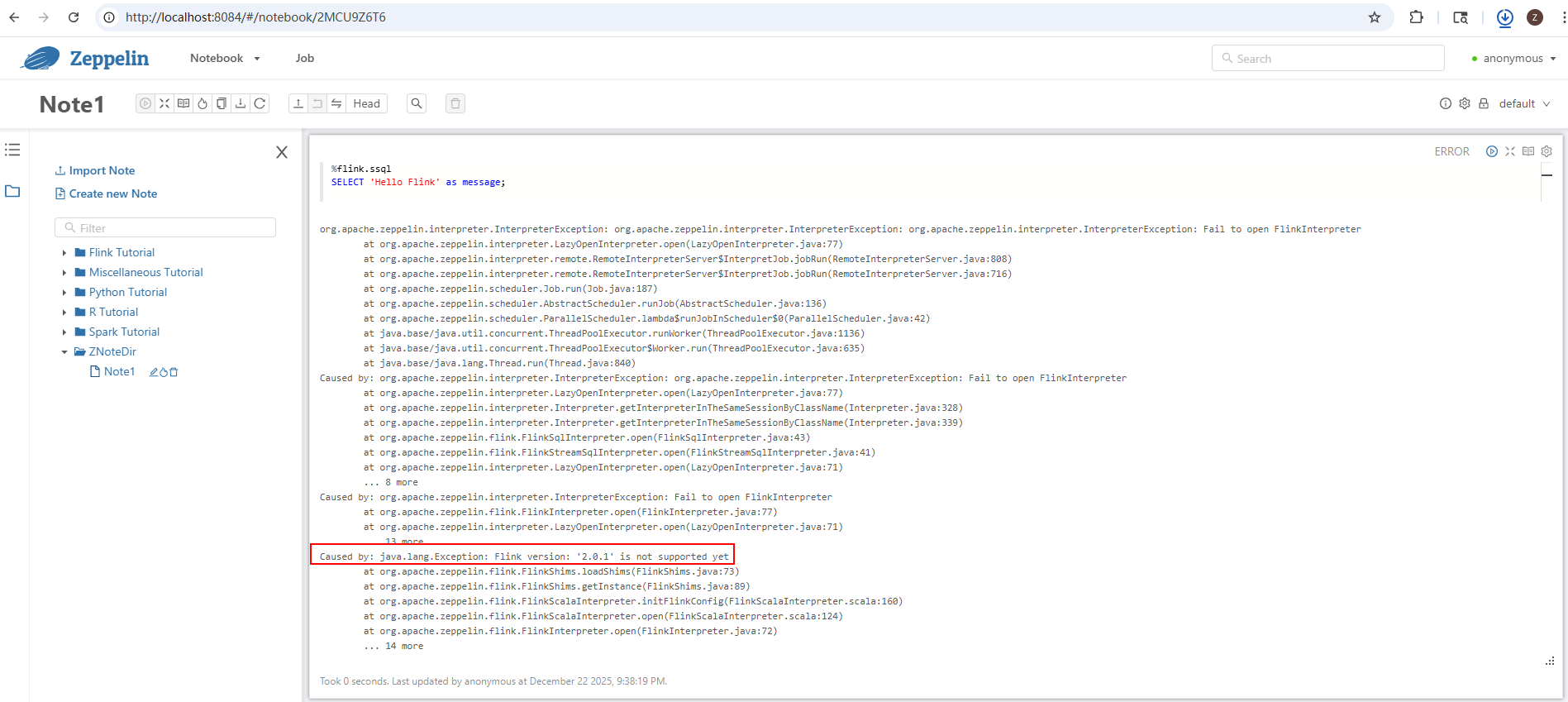Delete Note1 using tree trash icon
The image size is (1568, 702).
click(x=174, y=372)
